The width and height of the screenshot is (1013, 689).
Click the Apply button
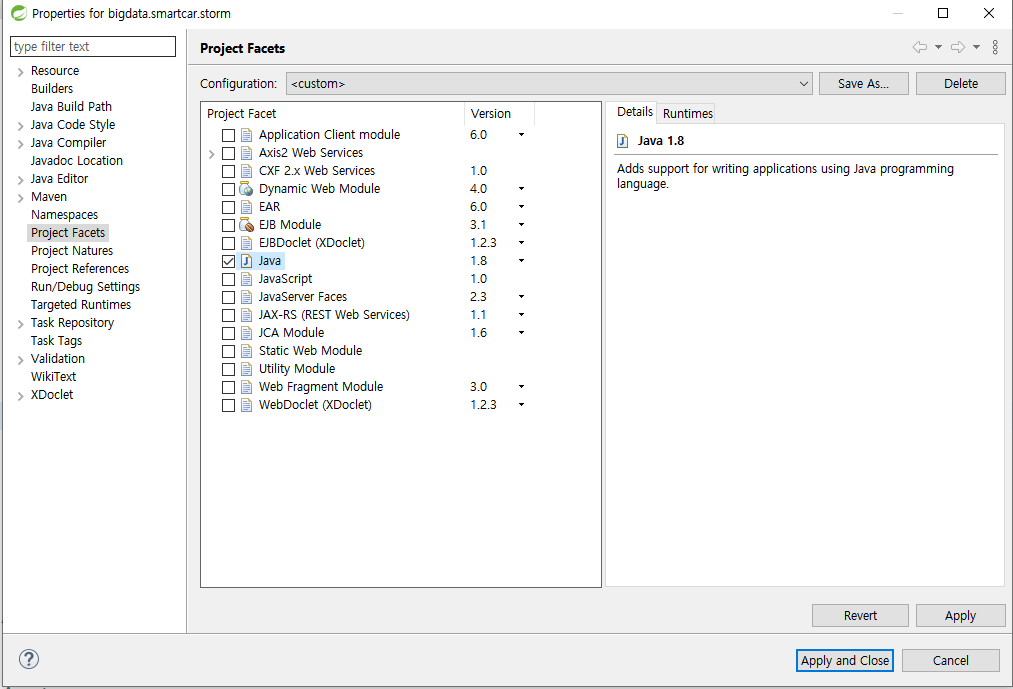pos(960,615)
